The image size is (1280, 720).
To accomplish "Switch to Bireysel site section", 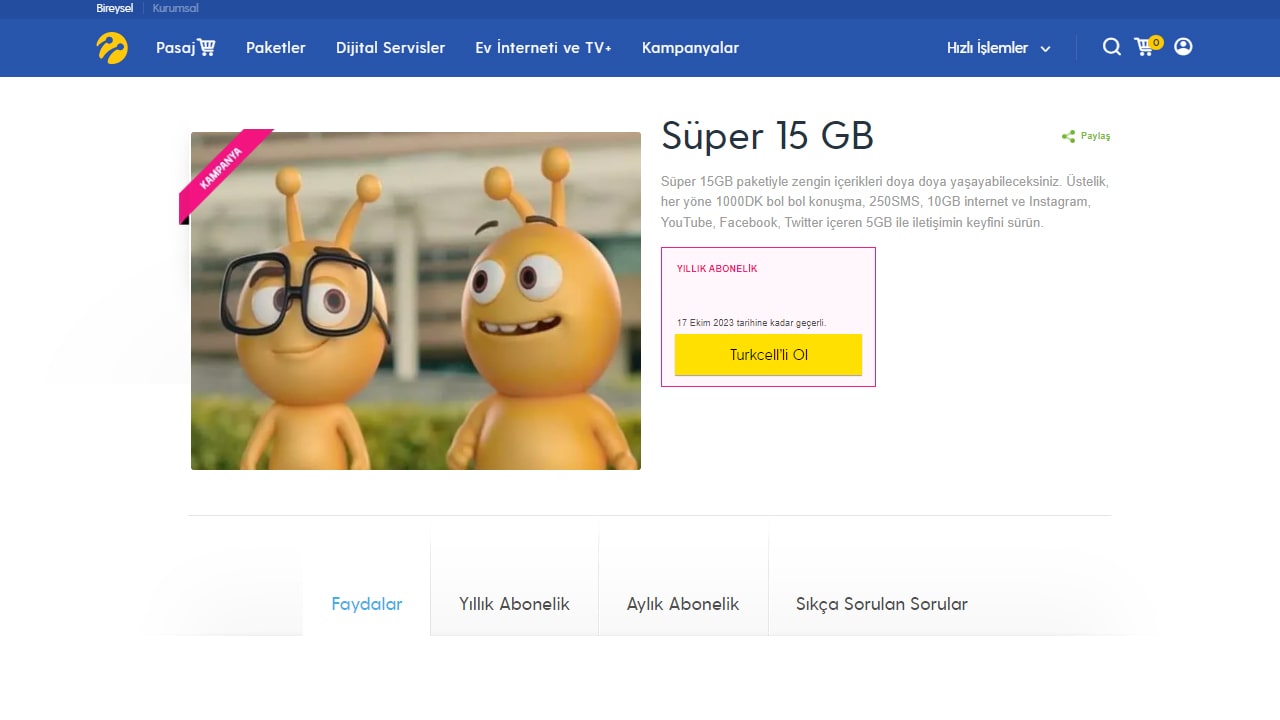I will [115, 8].
